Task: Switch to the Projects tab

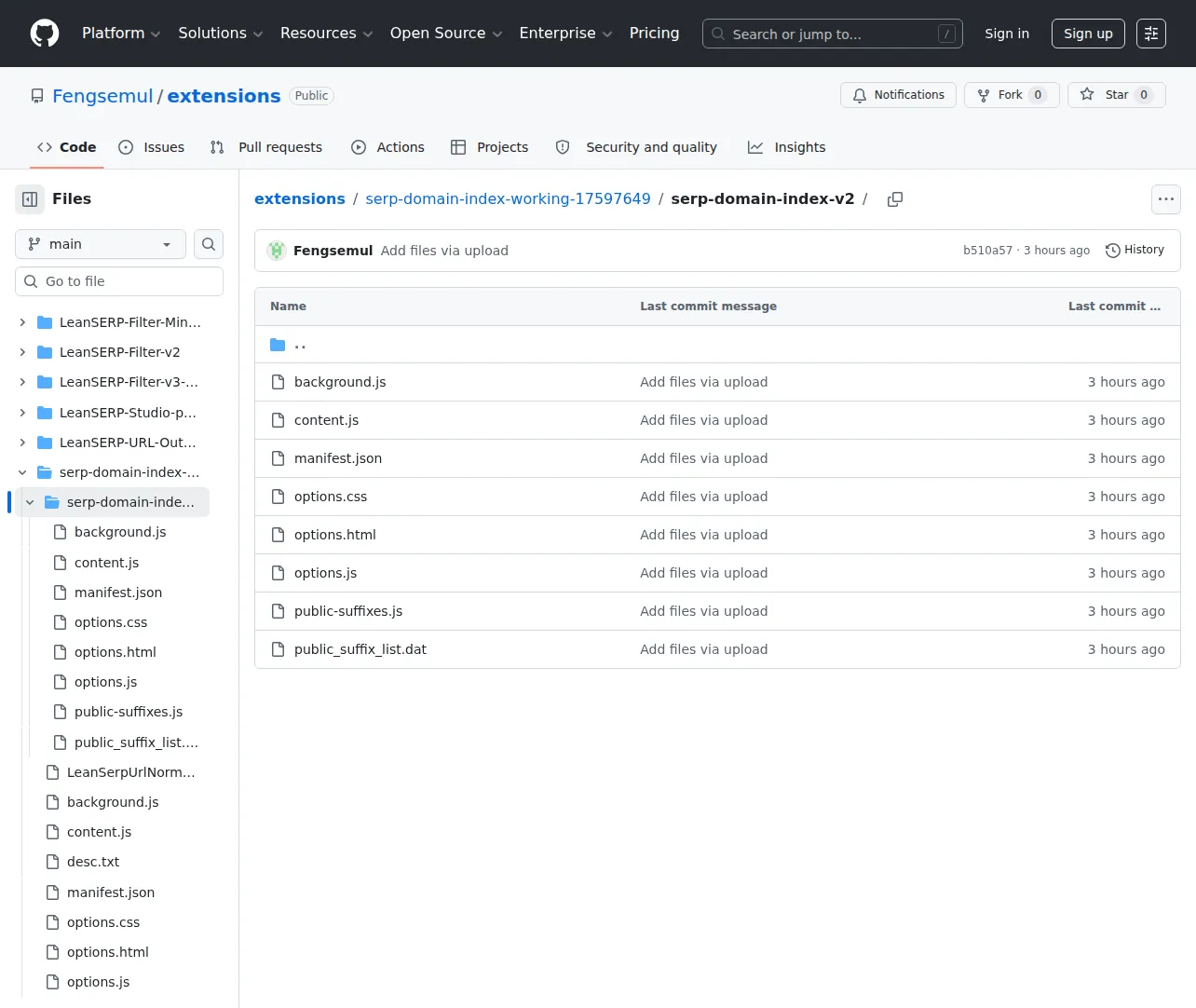Action: tap(489, 147)
